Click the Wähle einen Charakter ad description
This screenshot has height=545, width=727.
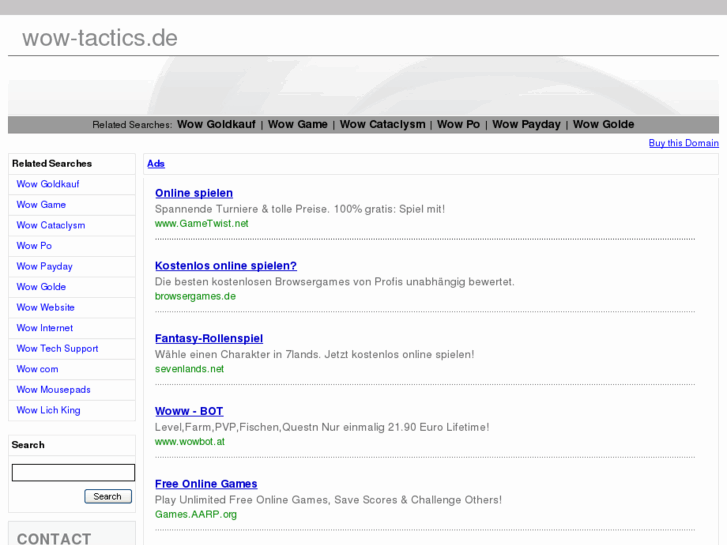314,354
